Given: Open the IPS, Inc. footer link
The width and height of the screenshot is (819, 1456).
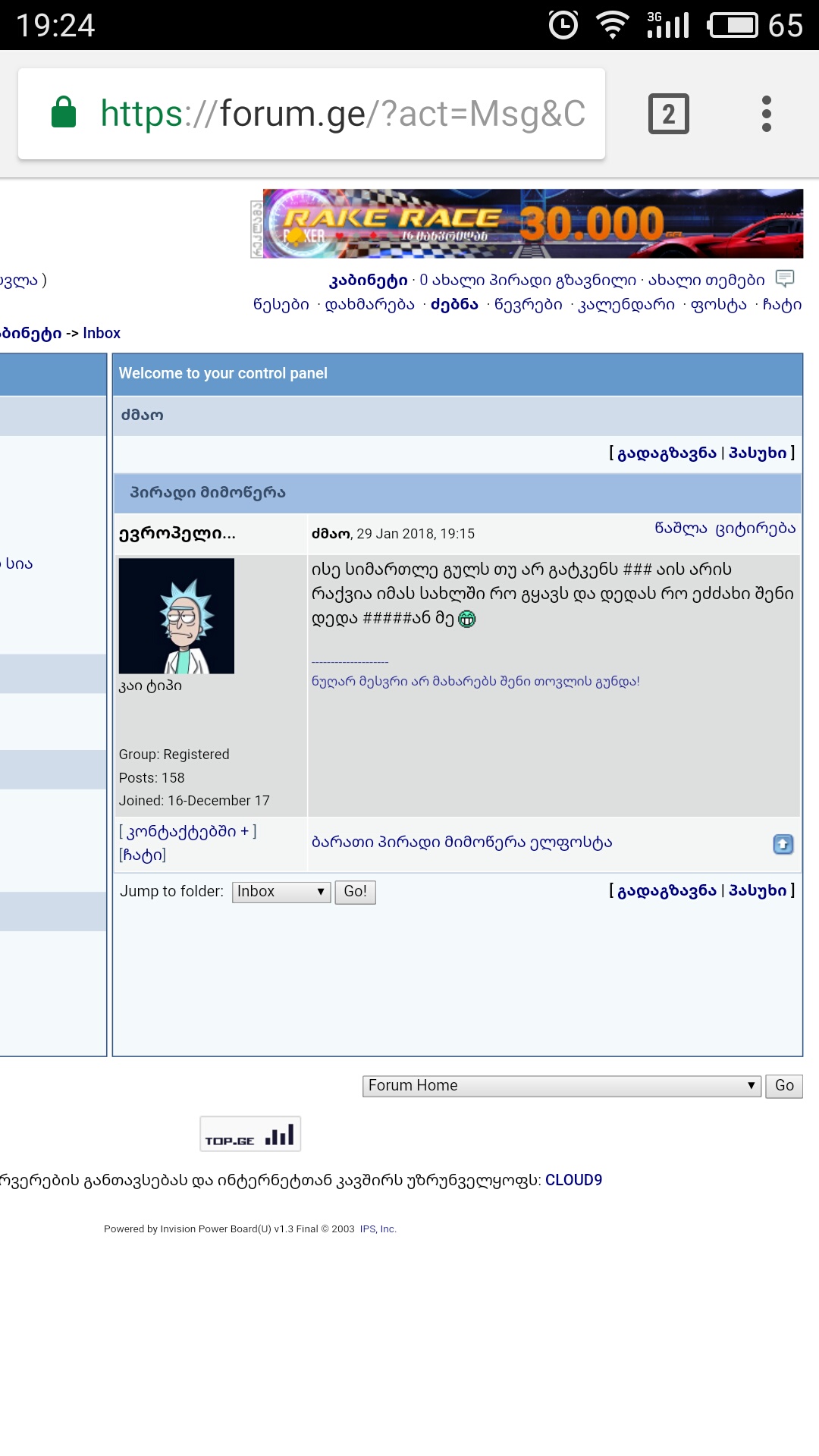Looking at the screenshot, I should [378, 1229].
